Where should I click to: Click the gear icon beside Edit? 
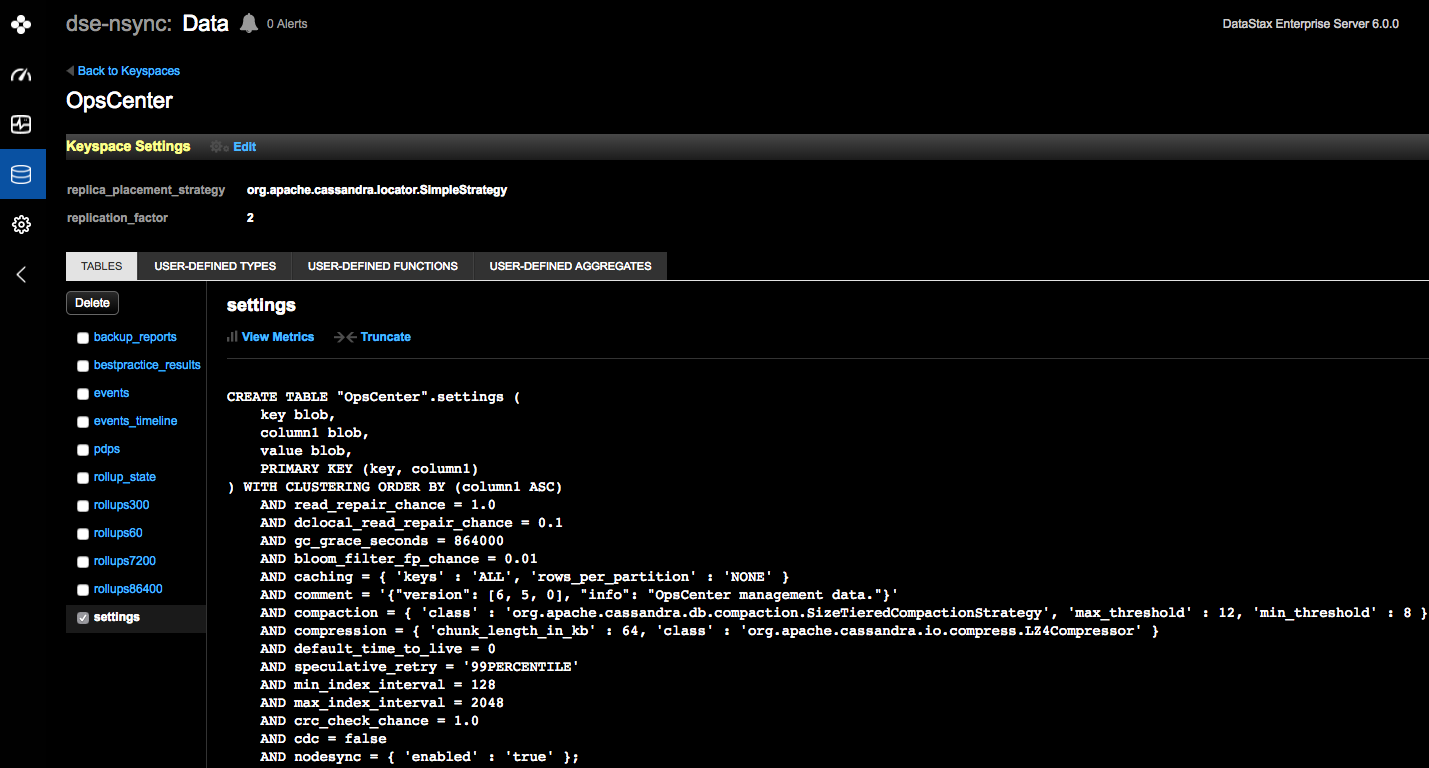217,146
